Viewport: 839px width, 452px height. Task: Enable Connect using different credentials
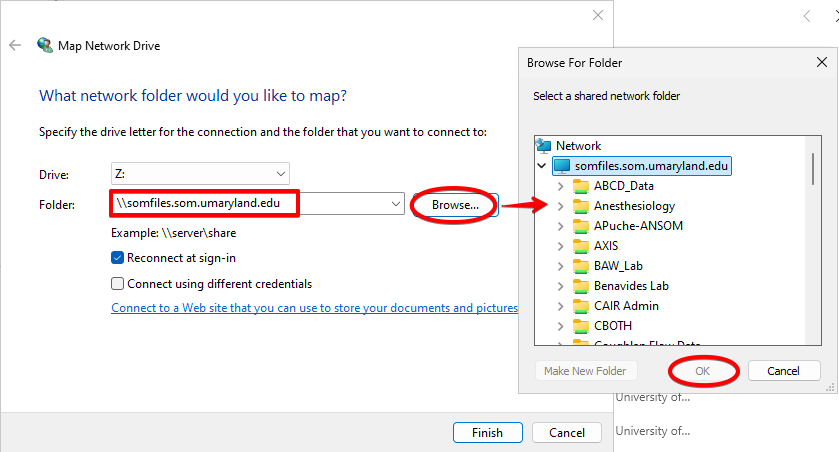pyautogui.click(x=119, y=284)
